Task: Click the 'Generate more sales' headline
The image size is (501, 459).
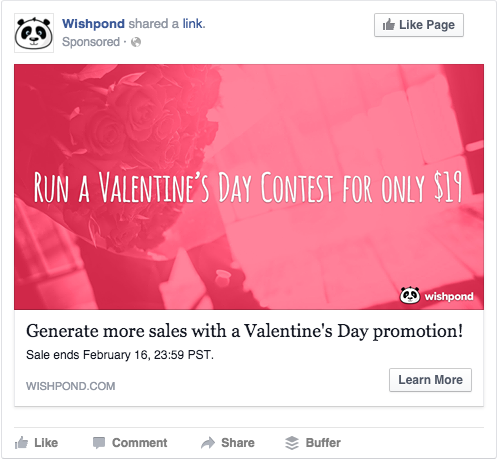Action: click(x=245, y=331)
